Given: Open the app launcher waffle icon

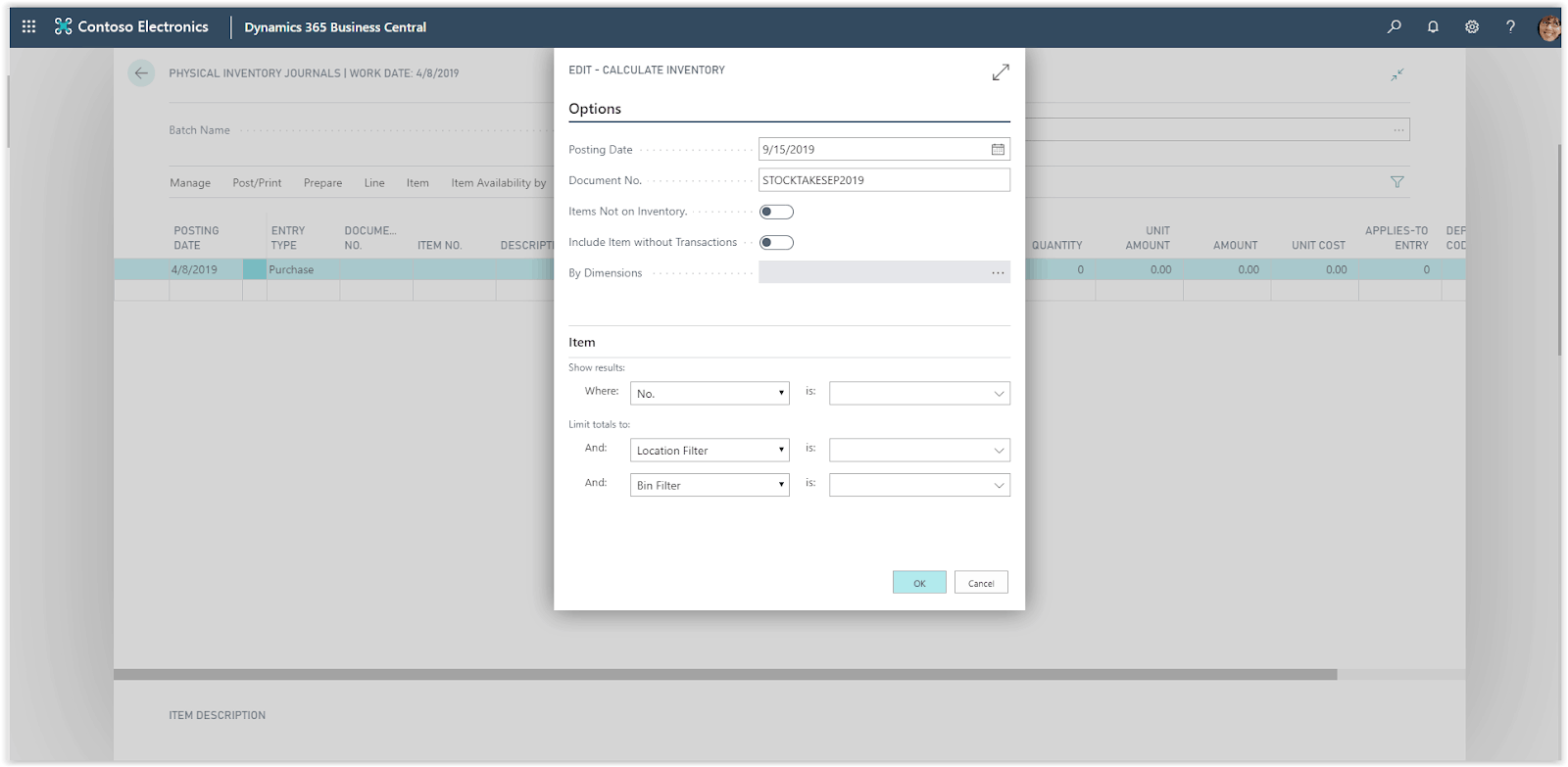Looking at the screenshot, I should coord(28,26).
